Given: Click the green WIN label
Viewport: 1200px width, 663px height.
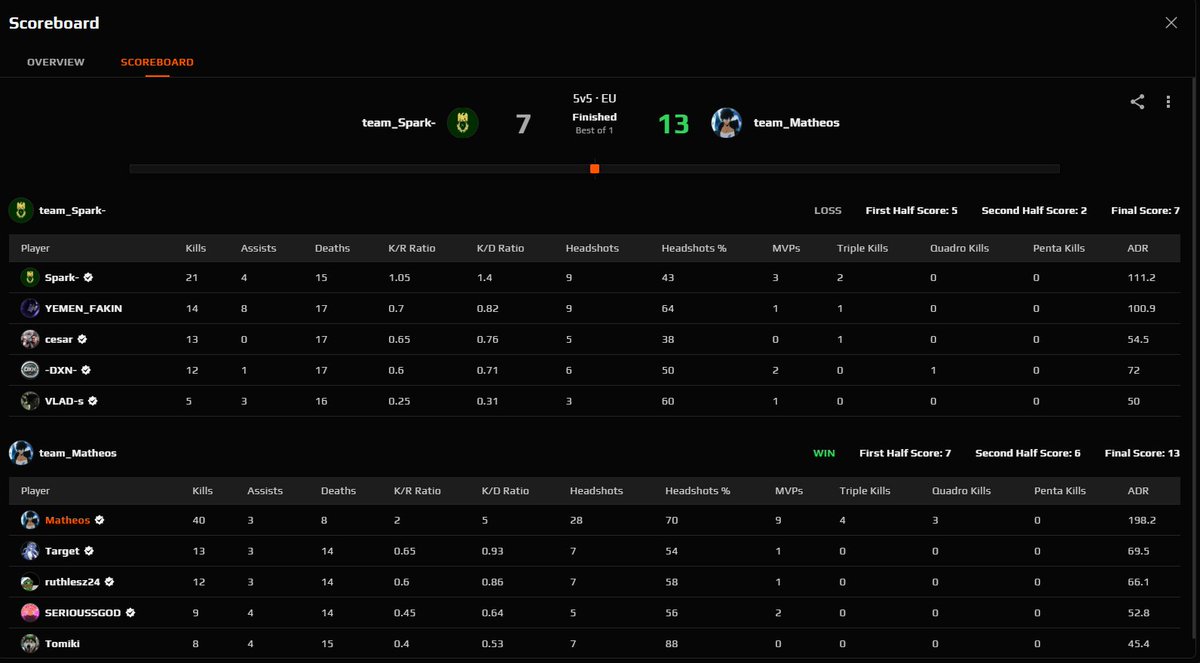Looking at the screenshot, I should [824, 453].
